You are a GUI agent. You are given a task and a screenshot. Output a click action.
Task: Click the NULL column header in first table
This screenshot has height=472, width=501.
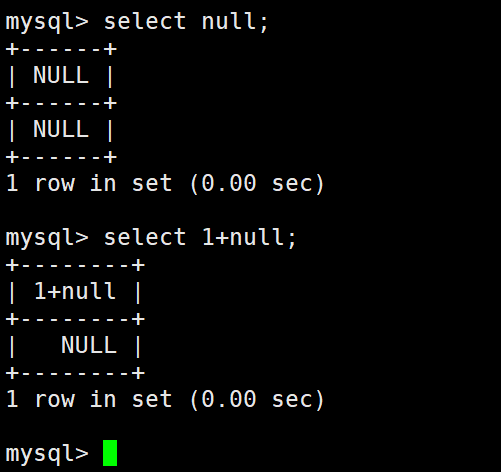tap(61, 75)
